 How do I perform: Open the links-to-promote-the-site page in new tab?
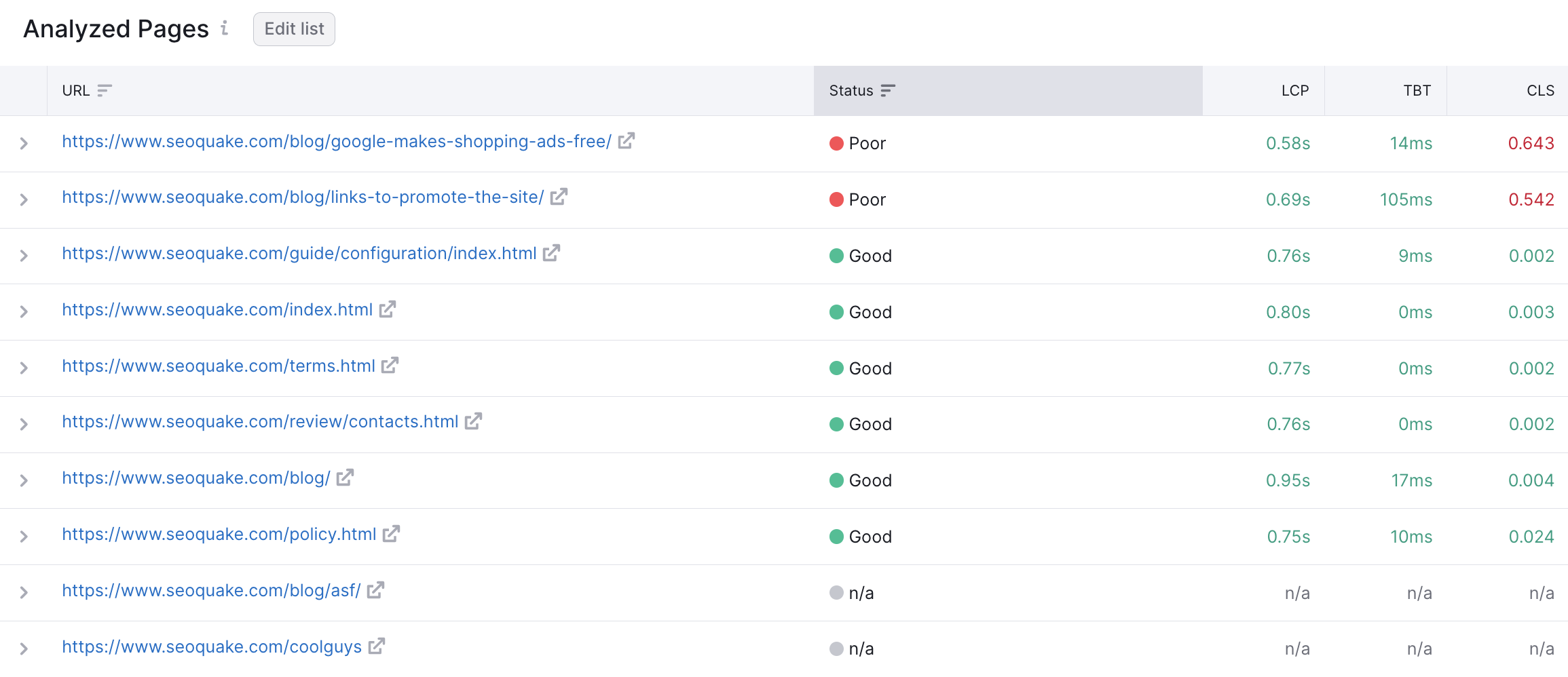click(x=558, y=197)
